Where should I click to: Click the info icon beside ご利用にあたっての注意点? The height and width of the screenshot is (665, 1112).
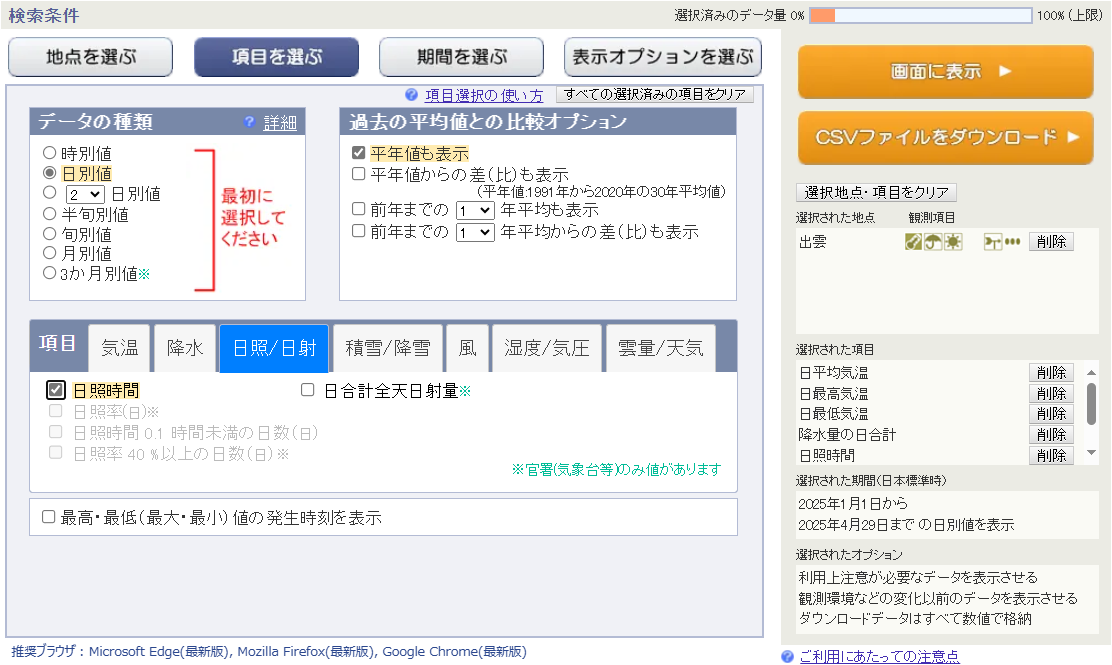pyautogui.click(x=788, y=656)
